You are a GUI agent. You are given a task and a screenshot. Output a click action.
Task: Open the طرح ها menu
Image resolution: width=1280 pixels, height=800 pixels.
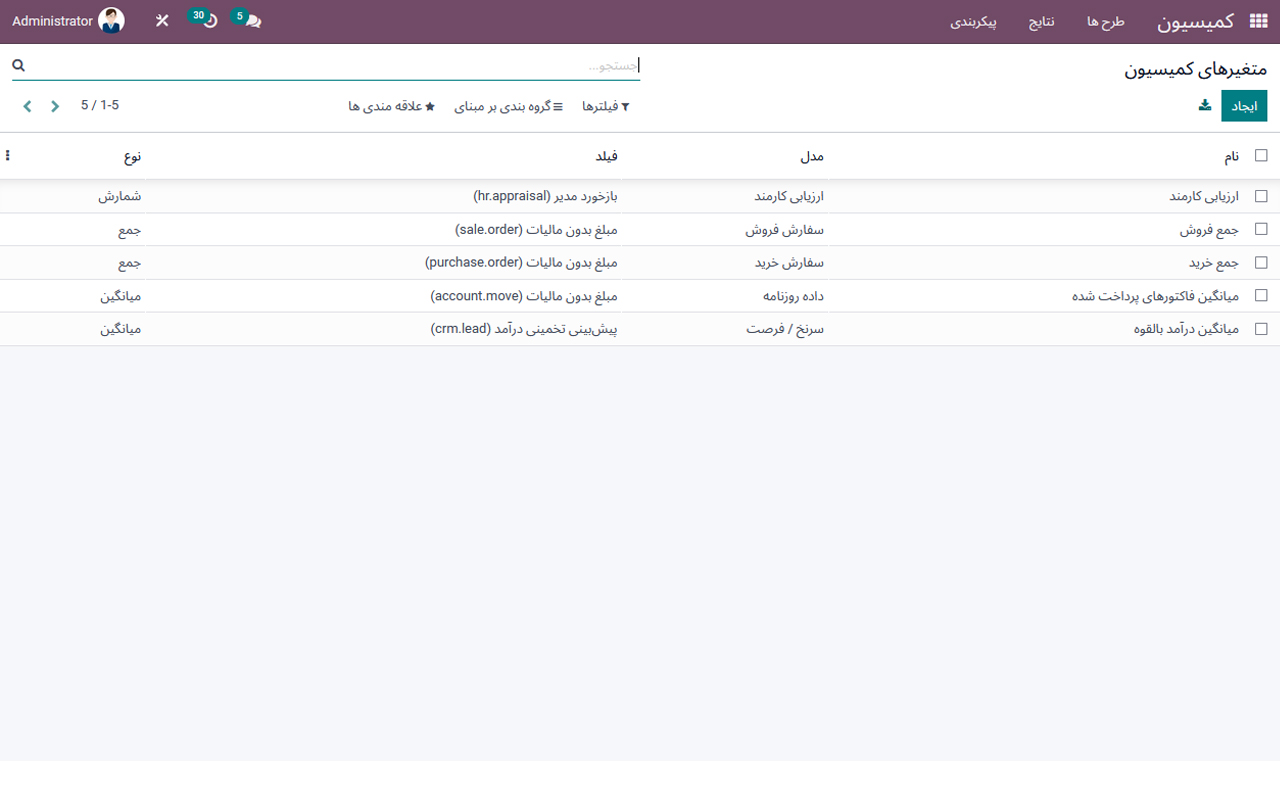[1104, 21]
